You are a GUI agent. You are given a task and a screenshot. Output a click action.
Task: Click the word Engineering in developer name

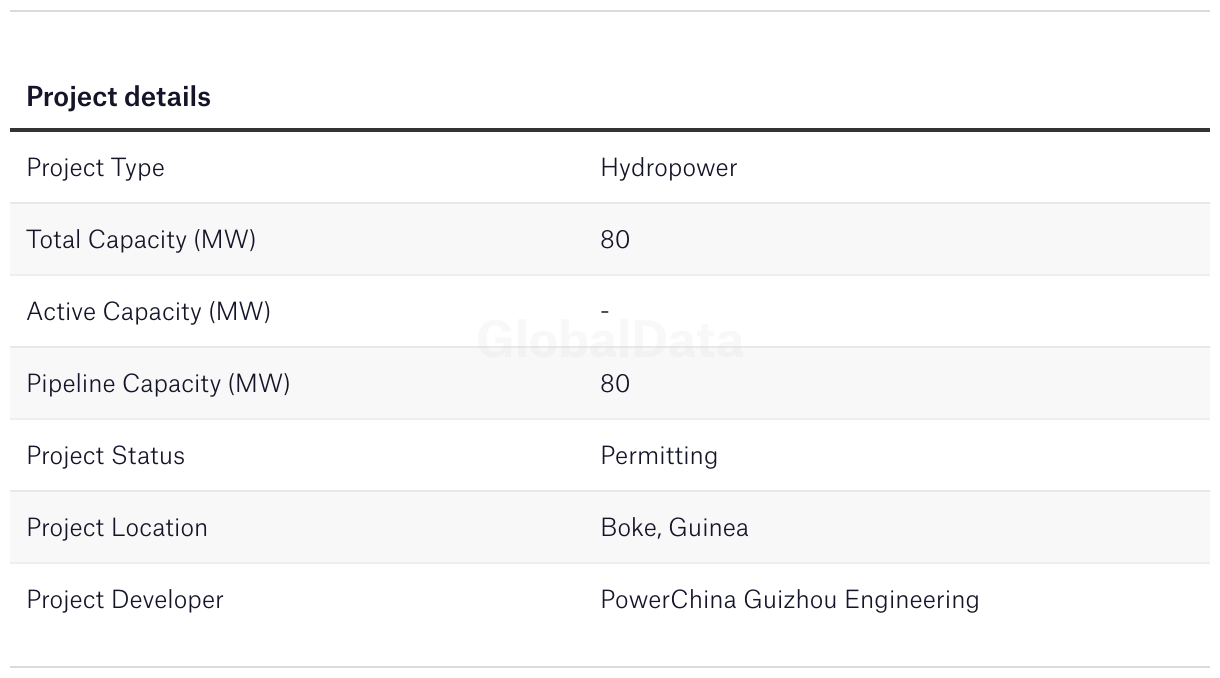[912, 600]
